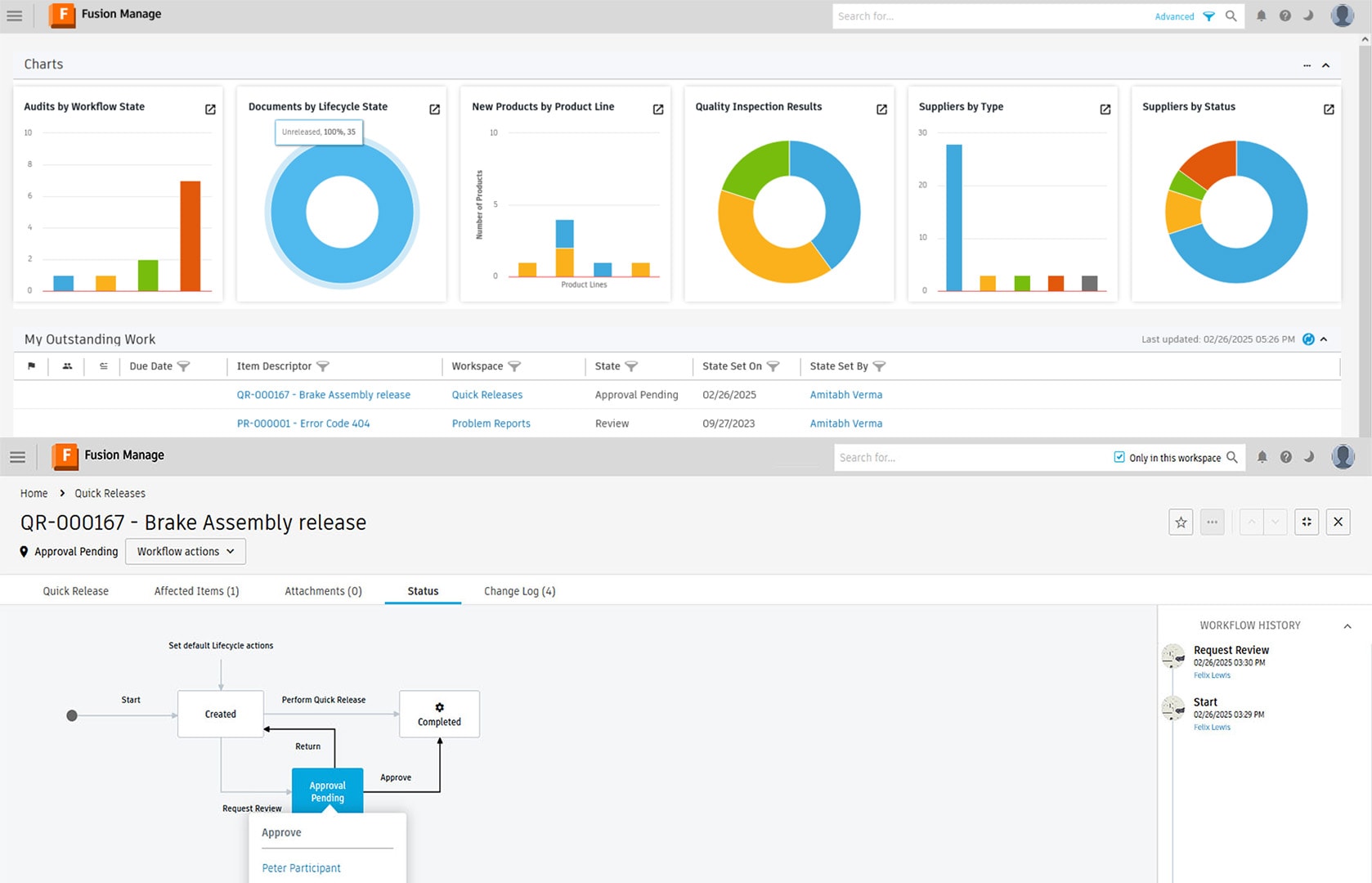The height and width of the screenshot is (883, 1372).
Task: Click the Advanced search filter funnel icon
Action: [1208, 16]
